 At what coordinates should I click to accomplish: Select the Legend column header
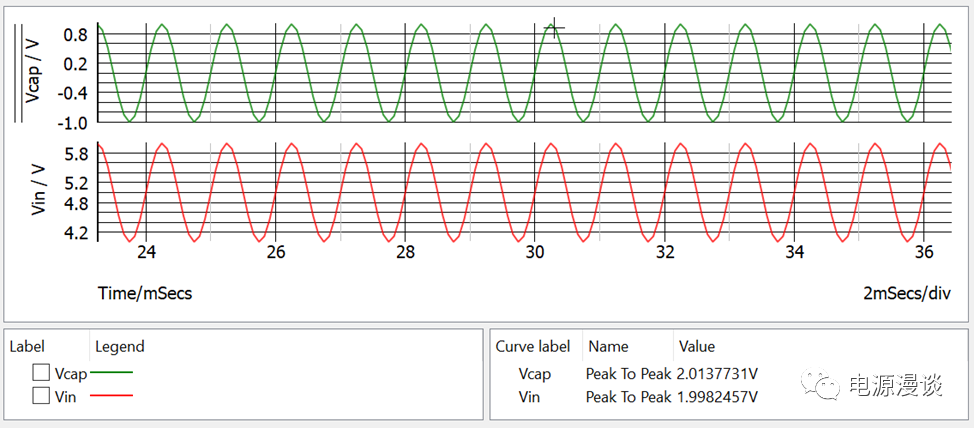(119, 346)
